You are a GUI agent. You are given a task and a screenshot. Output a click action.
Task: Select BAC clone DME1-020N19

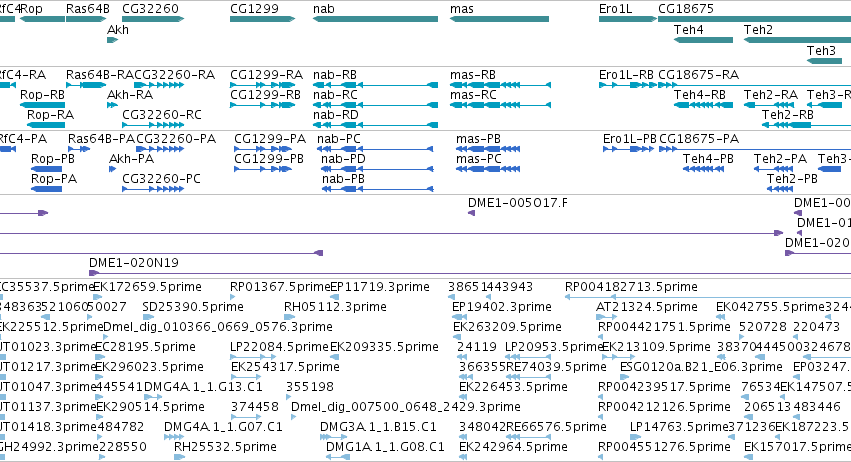click(470, 273)
